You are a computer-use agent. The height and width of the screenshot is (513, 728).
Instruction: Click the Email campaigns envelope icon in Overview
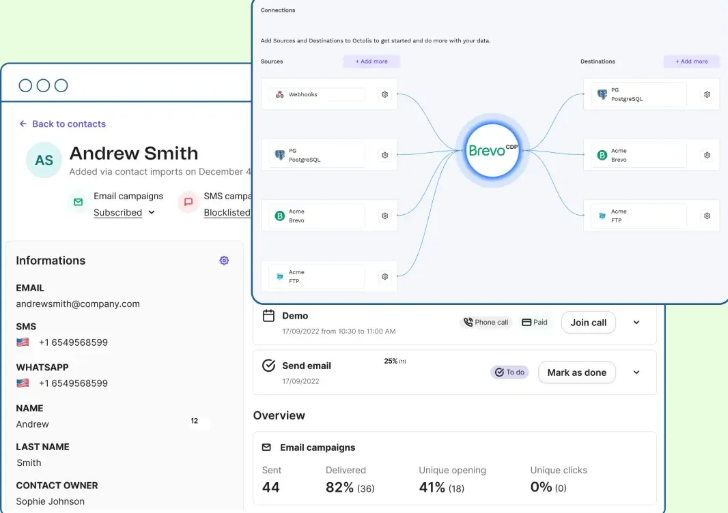pos(266,448)
